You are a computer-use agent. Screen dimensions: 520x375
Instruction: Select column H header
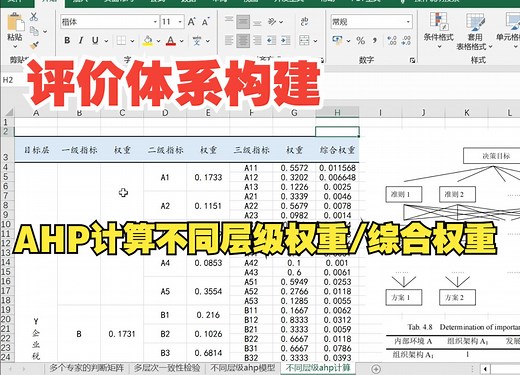pos(337,113)
